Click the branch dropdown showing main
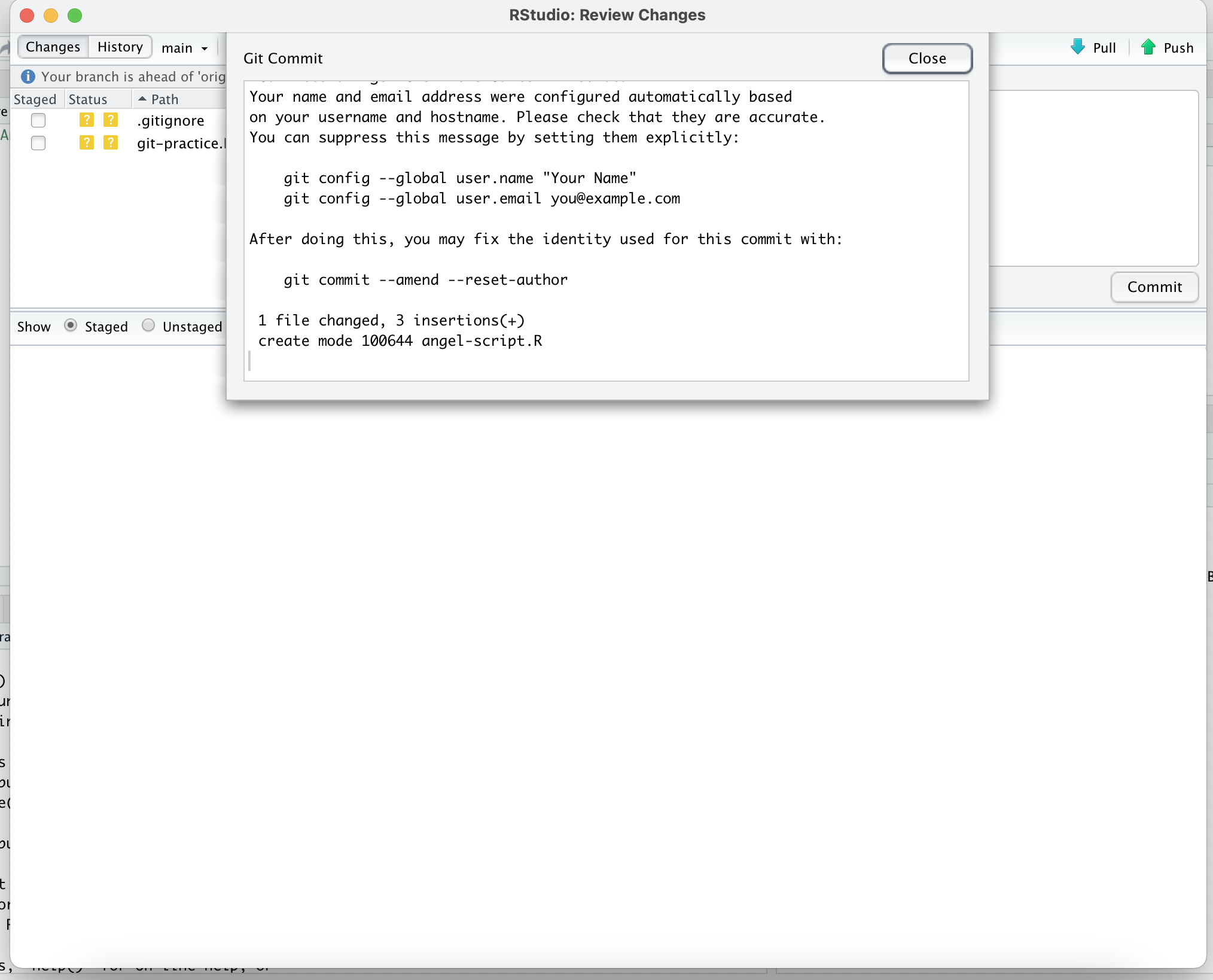 coord(183,47)
